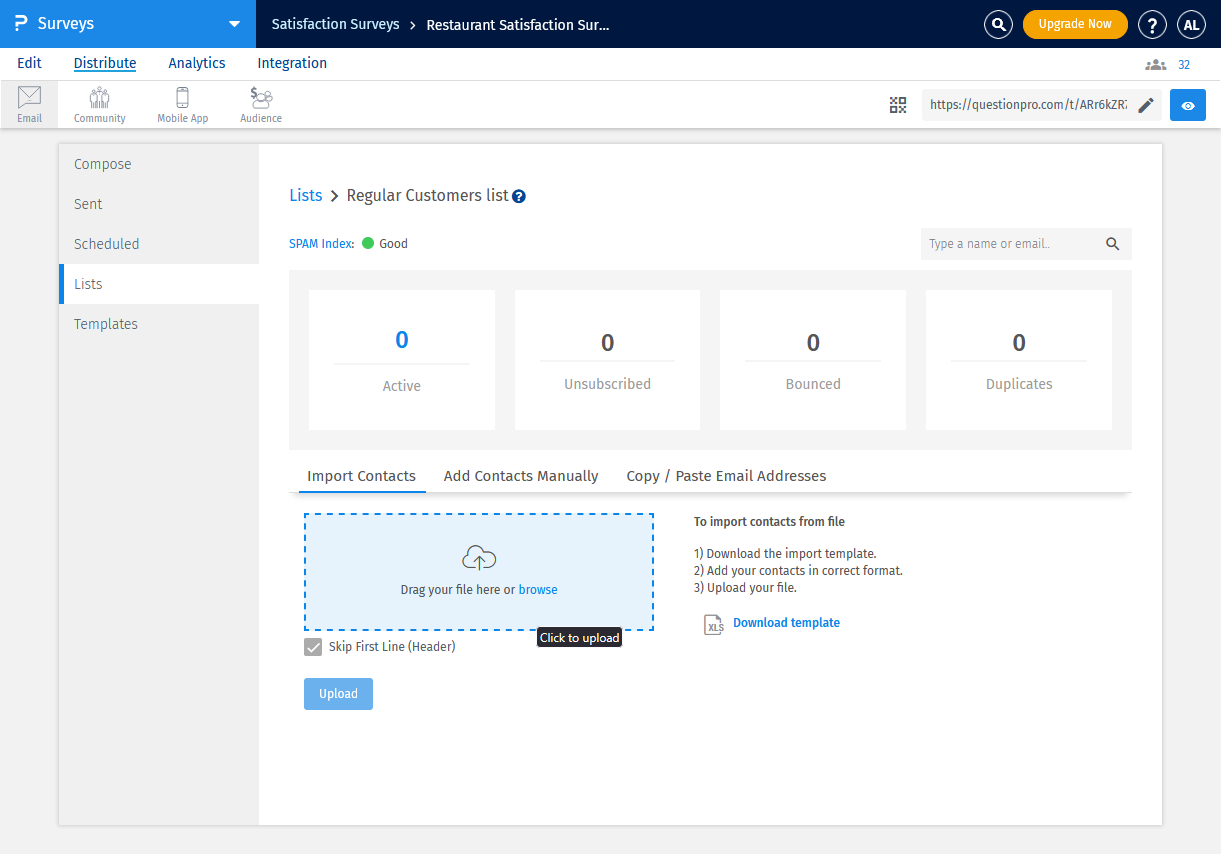Image resolution: width=1221 pixels, height=854 pixels.
Task: Open the help question mark icon
Action: [1152, 25]
